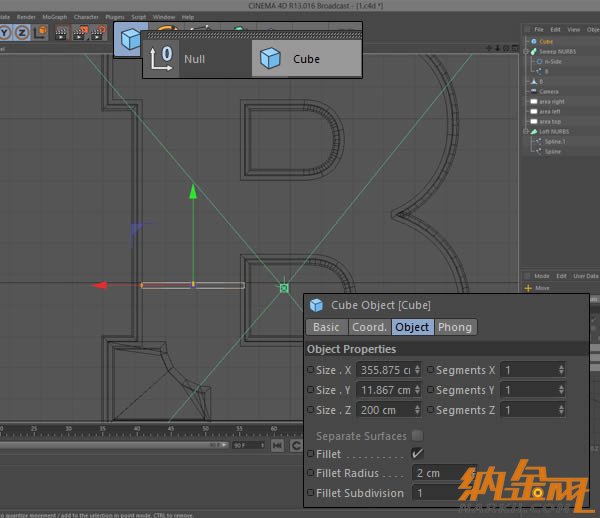Open the Attributes Mode menu

pyautogui.click(x=541, y=276)
